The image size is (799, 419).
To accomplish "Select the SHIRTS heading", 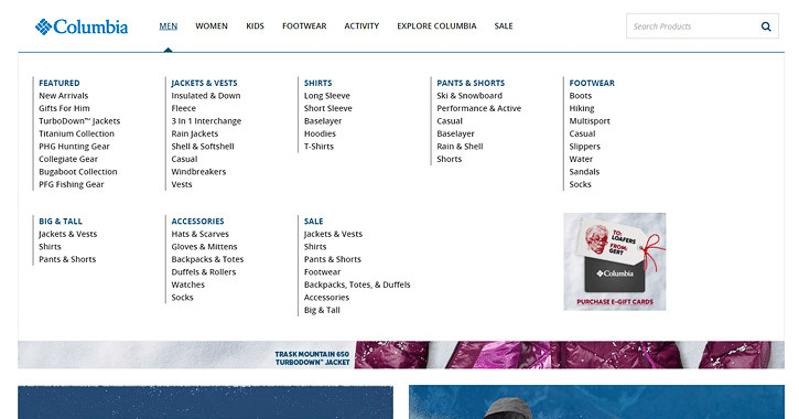I will click(318, 83).
